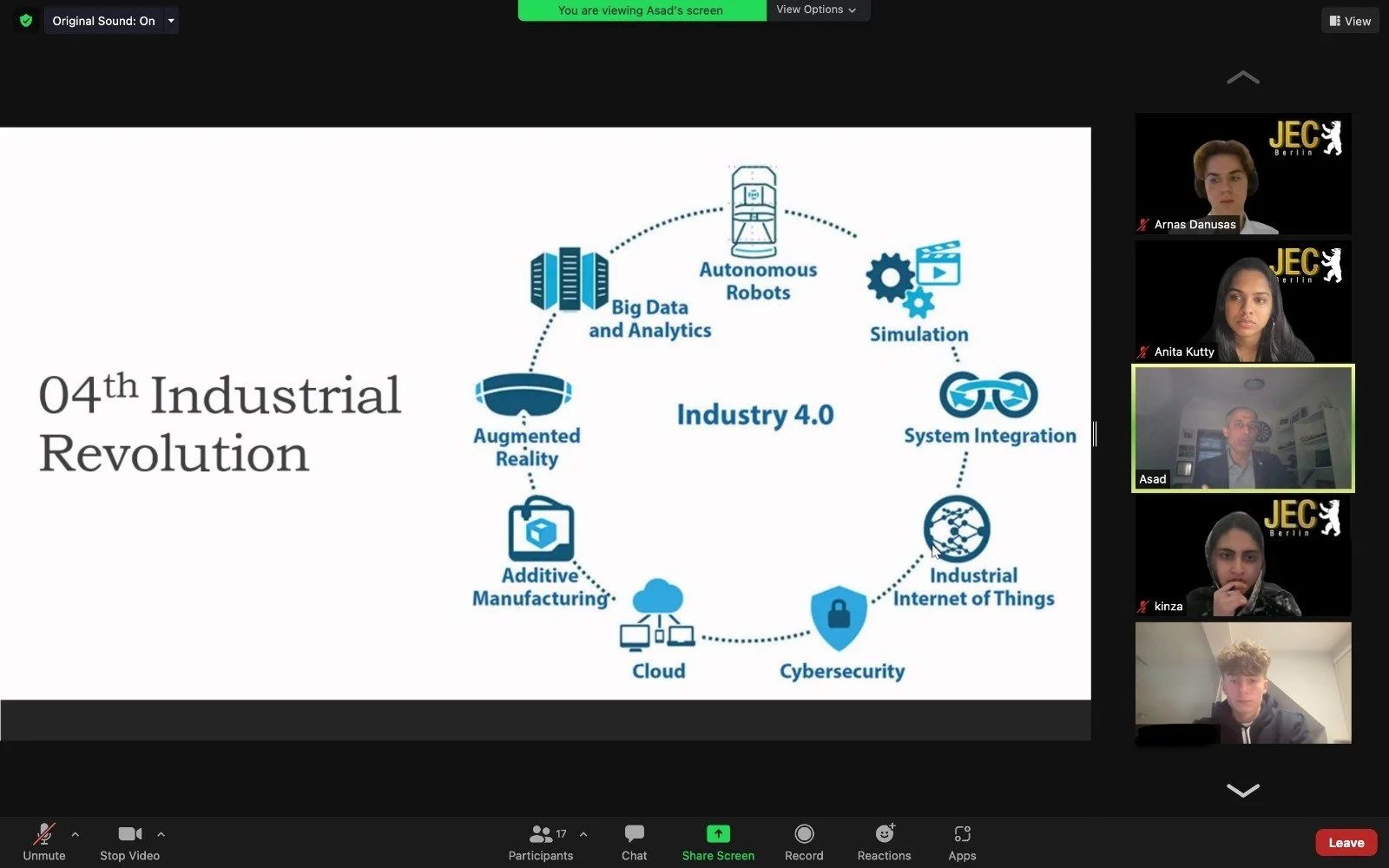Image resolution: width=1389 pixels, height=868 pixels.
Task: Click the Cloud network icon
Action: click(x=657, y=615)
